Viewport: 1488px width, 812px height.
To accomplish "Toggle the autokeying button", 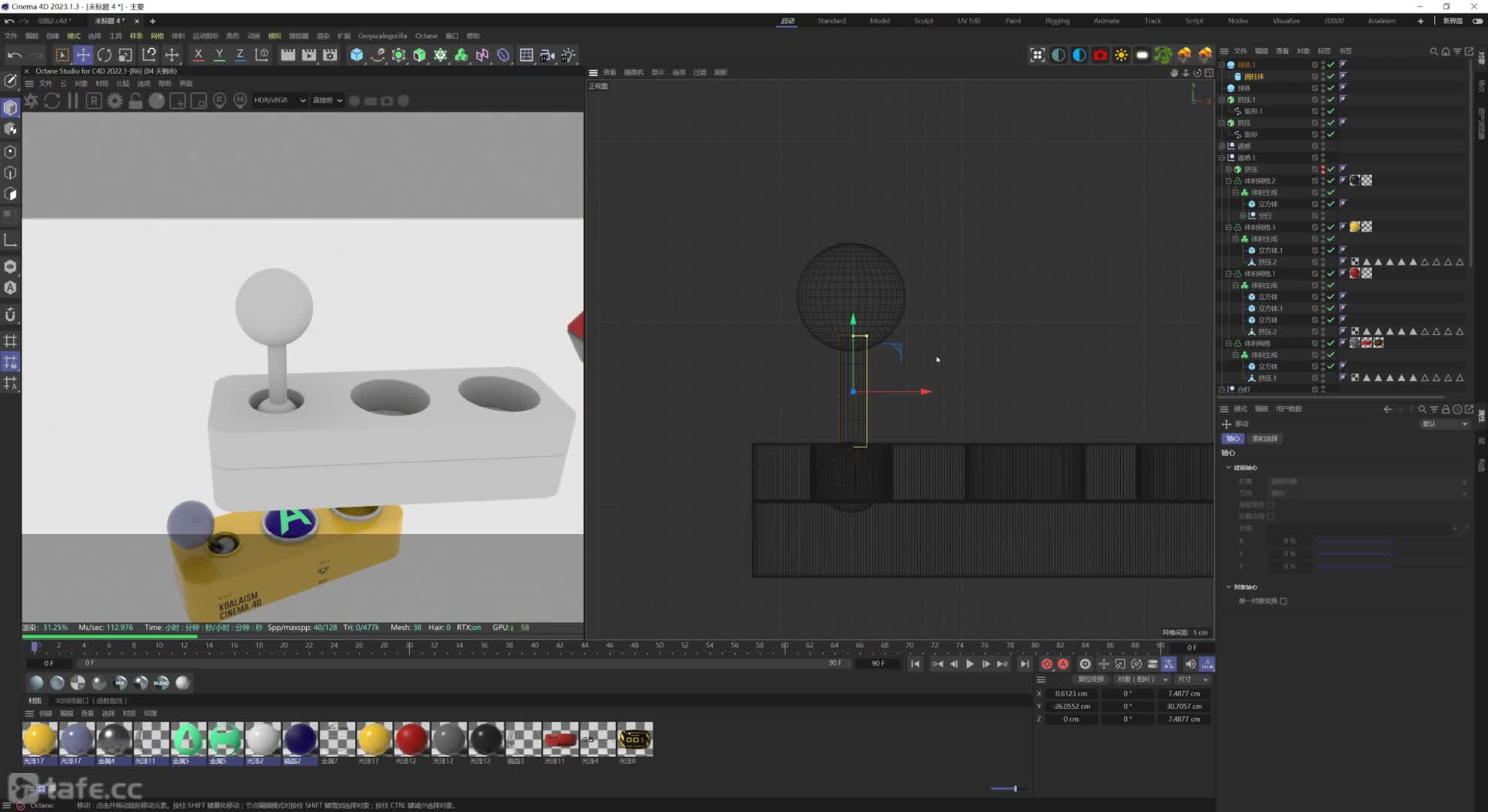I will [1064, 664].
